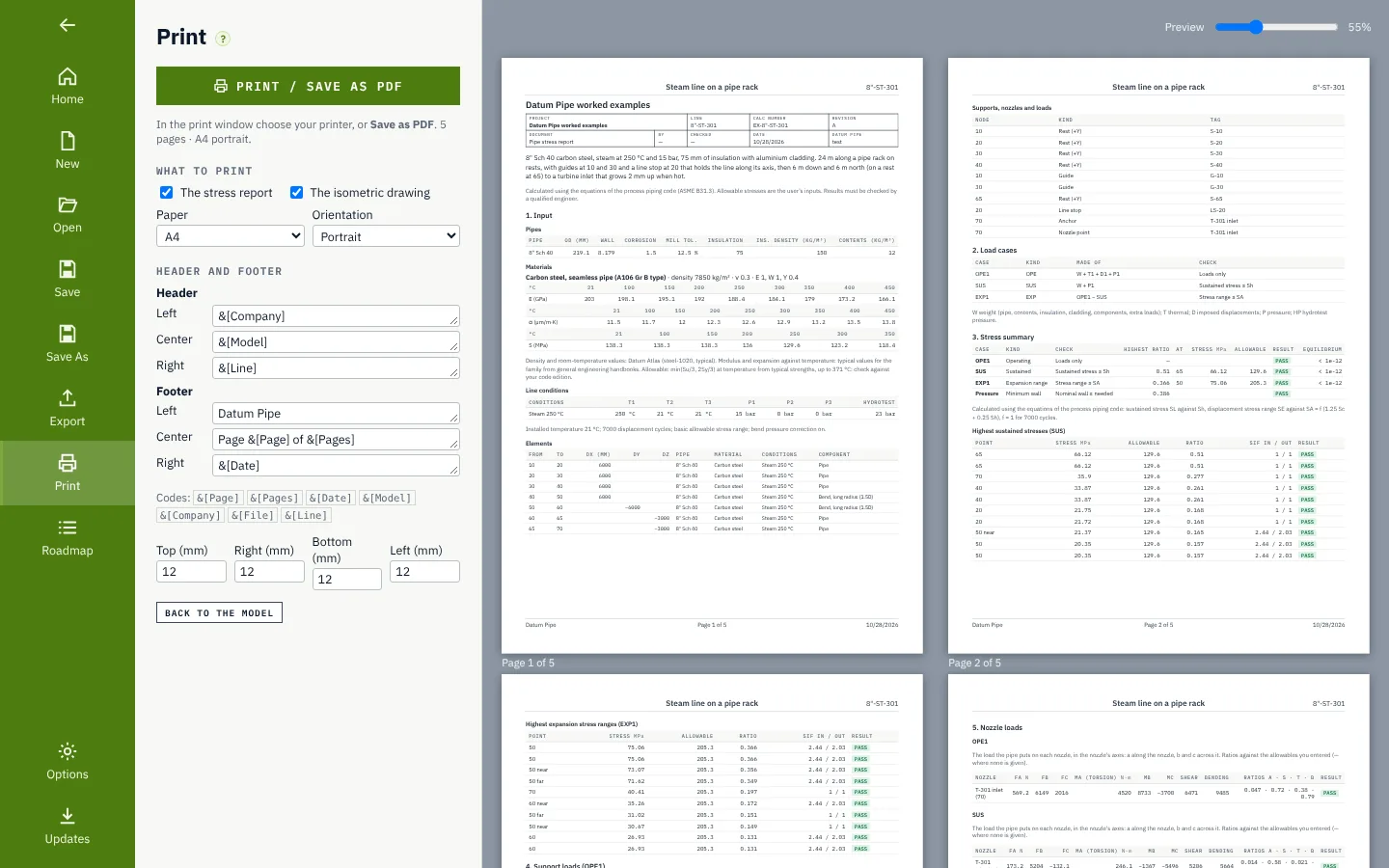Edit the Header Right field
This screenshot has height=868, width=1389.
pos(336,368)
